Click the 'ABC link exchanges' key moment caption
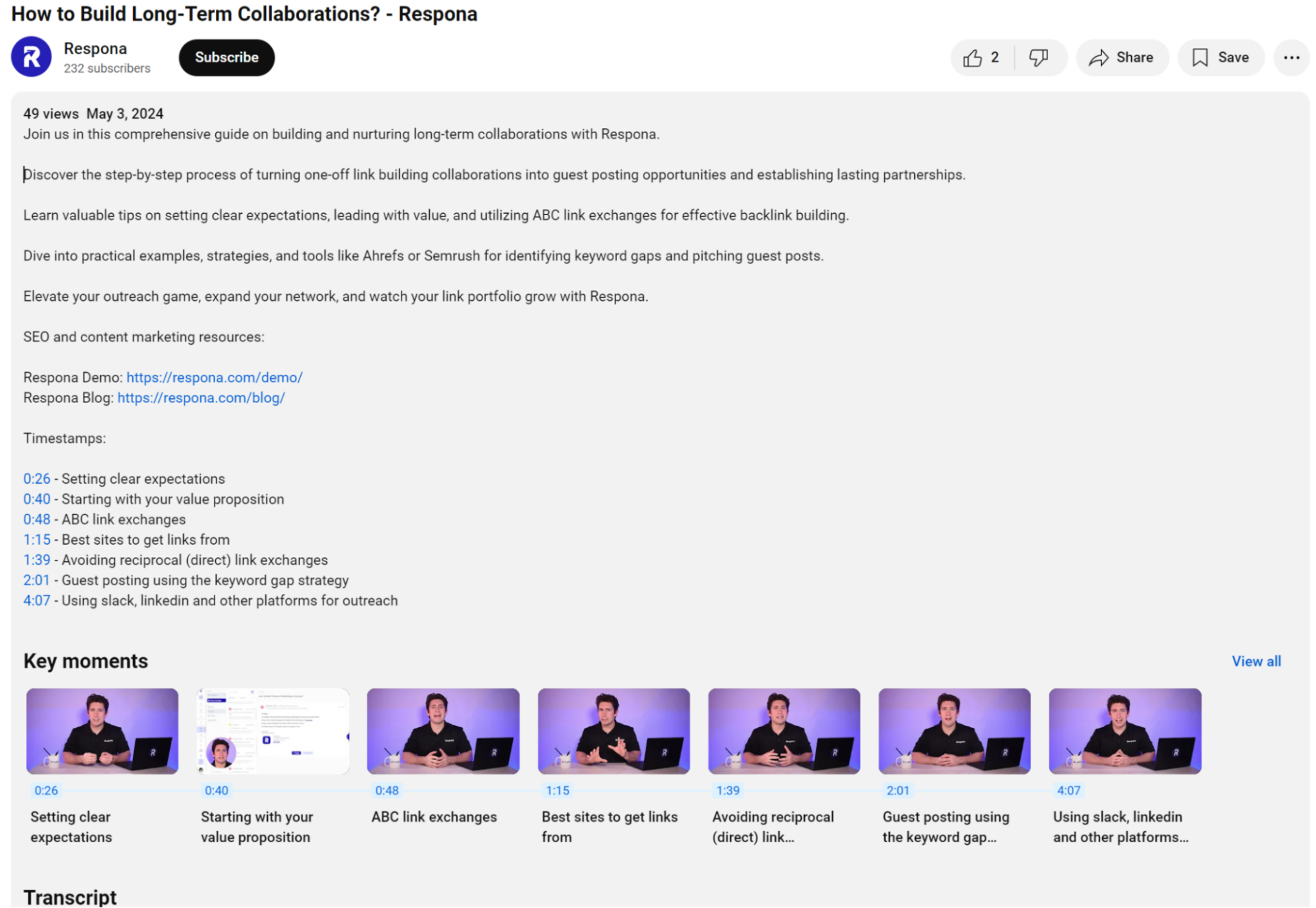 tap(434, 818)
